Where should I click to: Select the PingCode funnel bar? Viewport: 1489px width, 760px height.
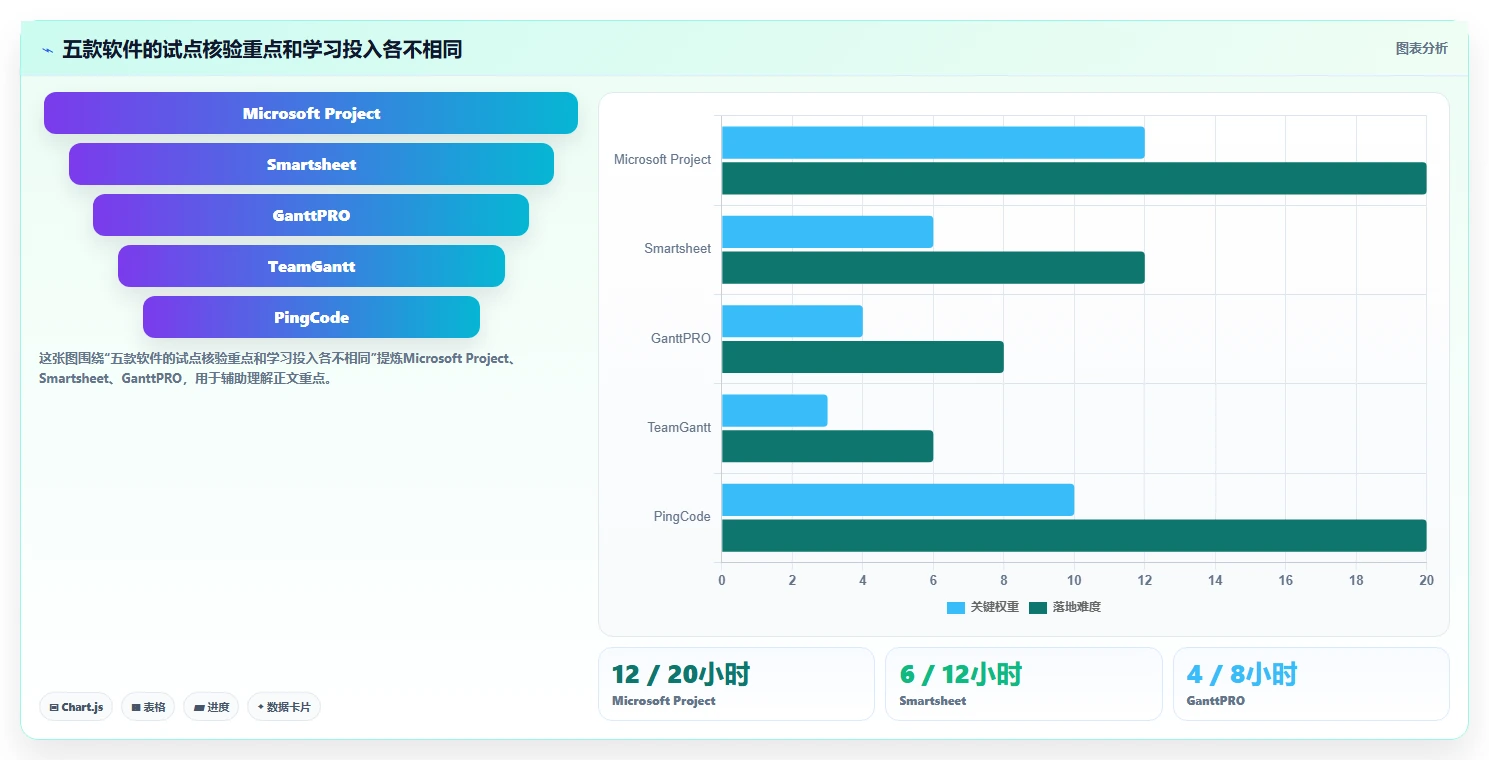pos(311,317)
